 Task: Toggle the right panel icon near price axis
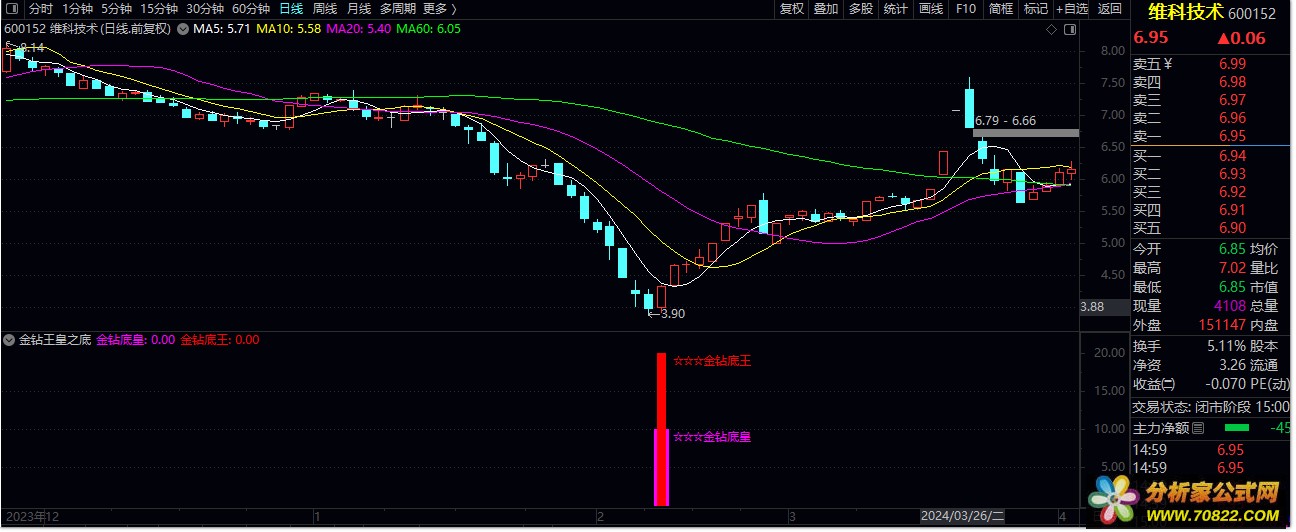coord(1070,30)
